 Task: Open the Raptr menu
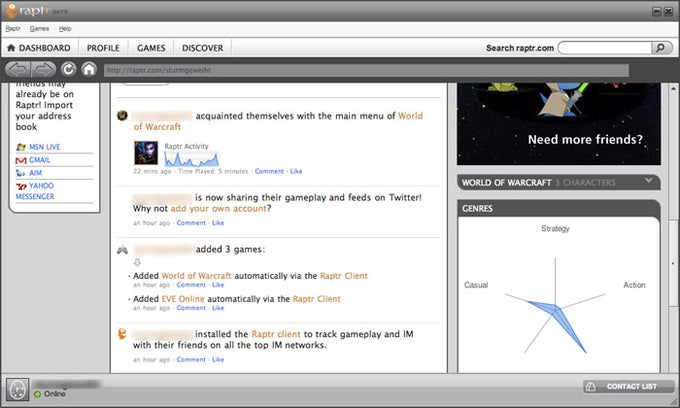[x=13, y=29]
